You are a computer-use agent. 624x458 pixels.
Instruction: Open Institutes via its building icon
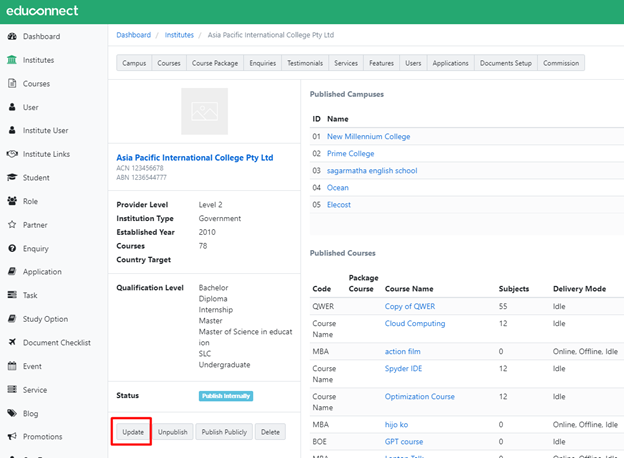(11, 60)
